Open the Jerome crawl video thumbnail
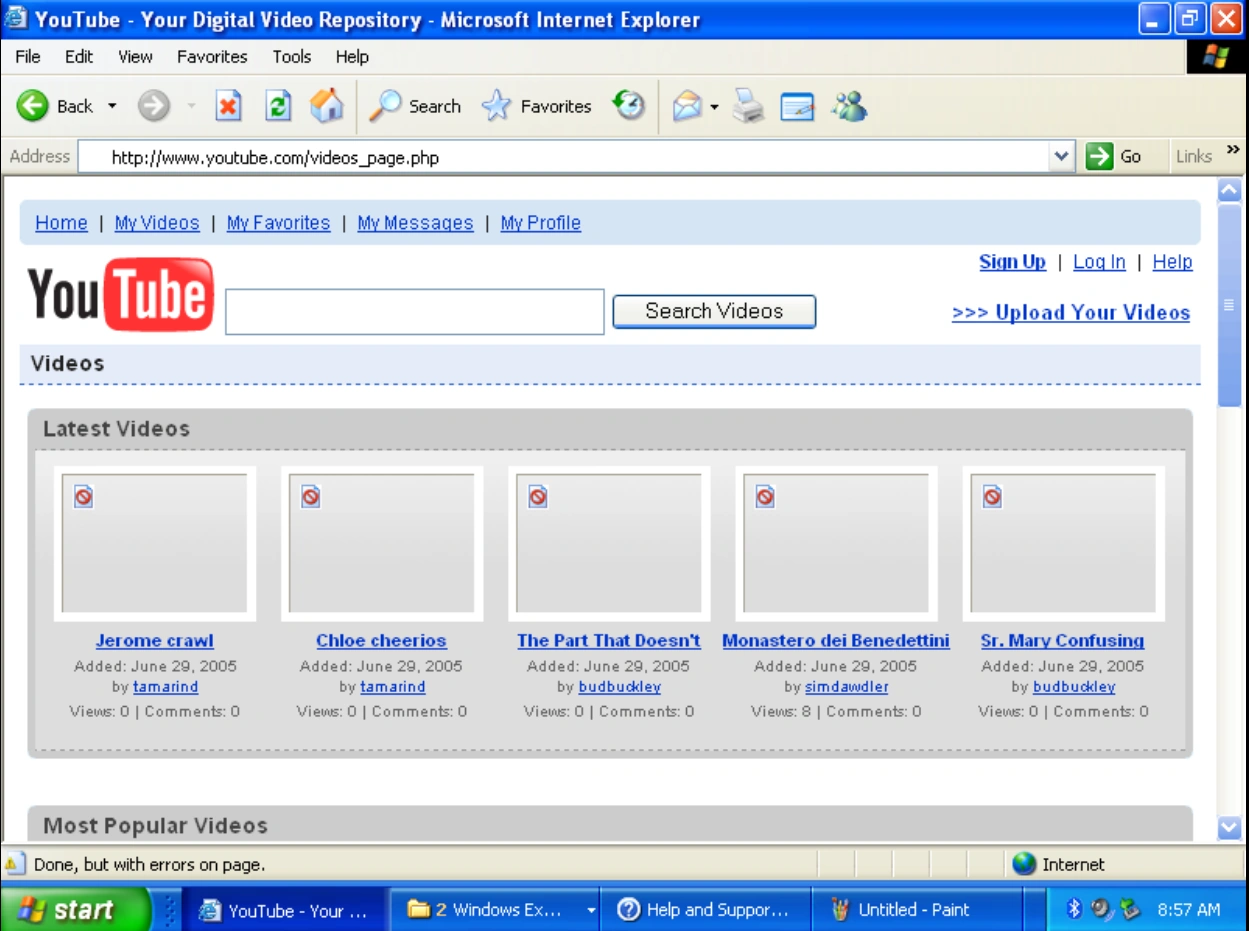The width and height of the screenshot is (1249, 931). pyautogui.click(x=154, y=544)
